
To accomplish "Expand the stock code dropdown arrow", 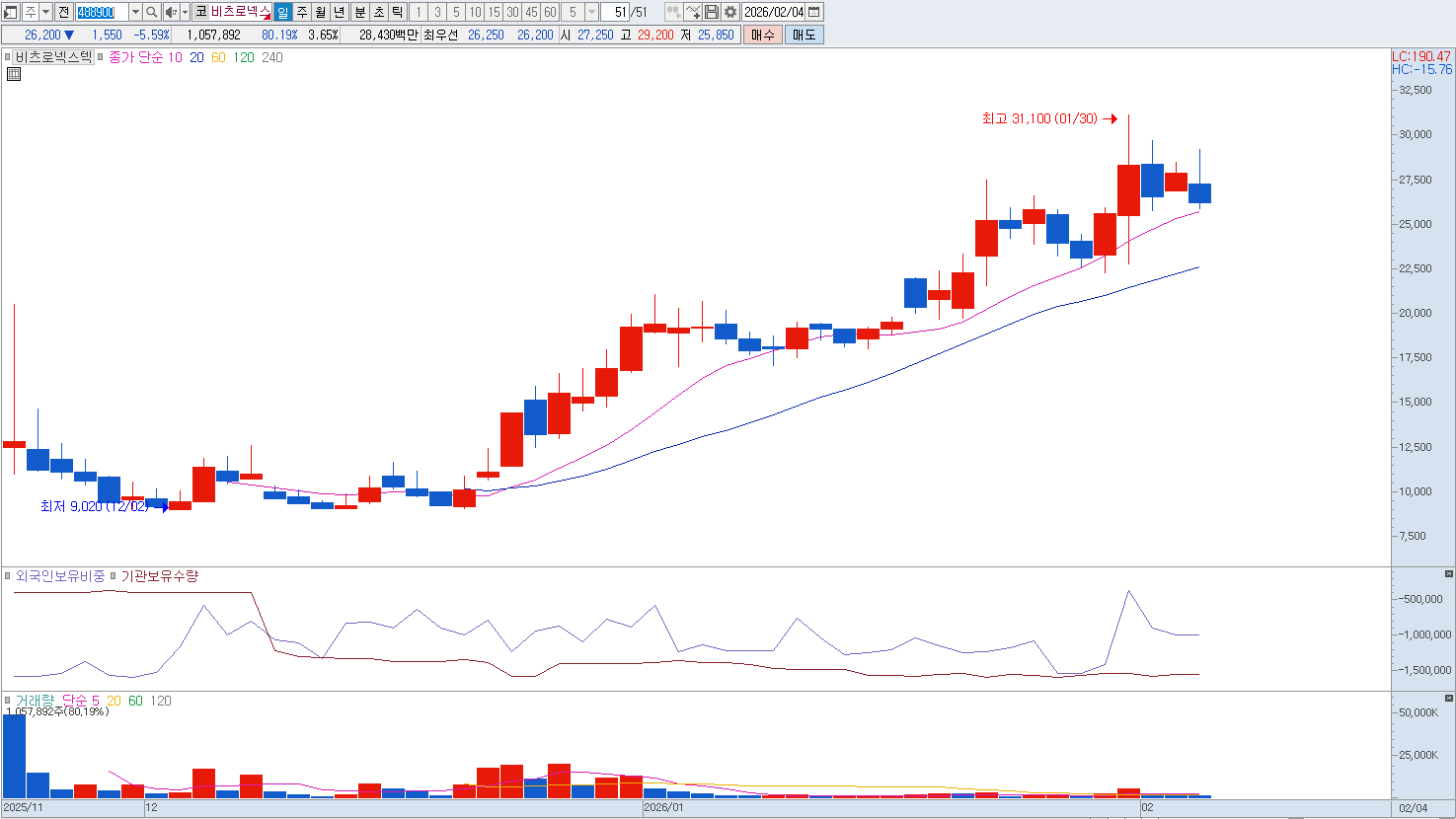I will click(135, 12).
